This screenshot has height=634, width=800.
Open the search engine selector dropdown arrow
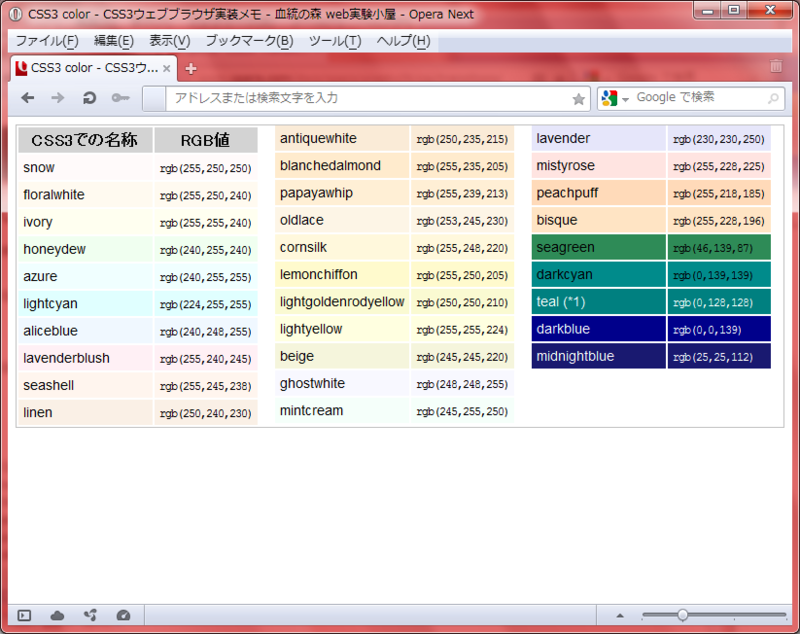pyautogui.click(x=625, y=98)
